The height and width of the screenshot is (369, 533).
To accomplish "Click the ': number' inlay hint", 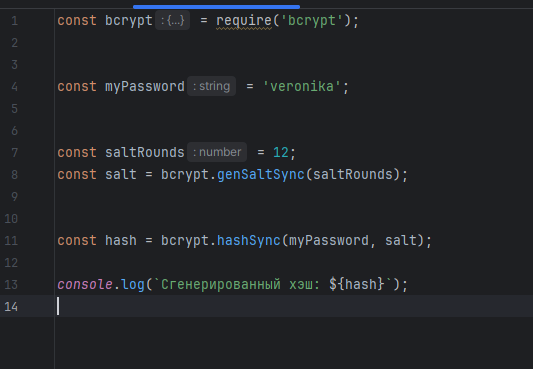I will pos(217,152).
